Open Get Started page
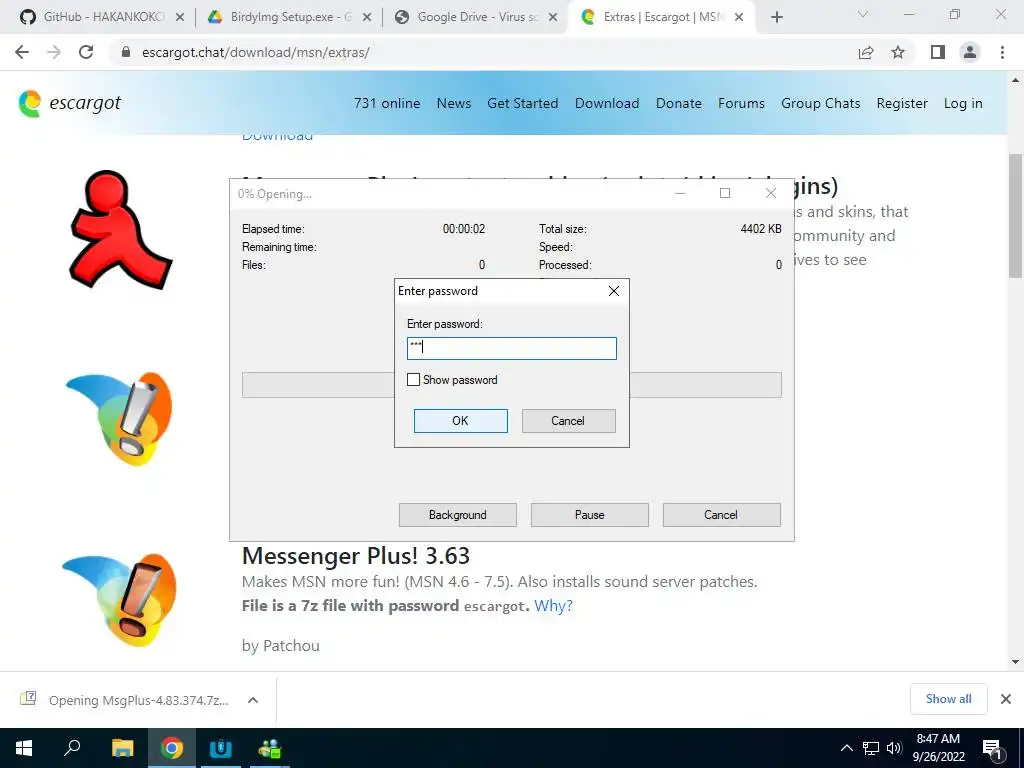 tap(522, 103)
